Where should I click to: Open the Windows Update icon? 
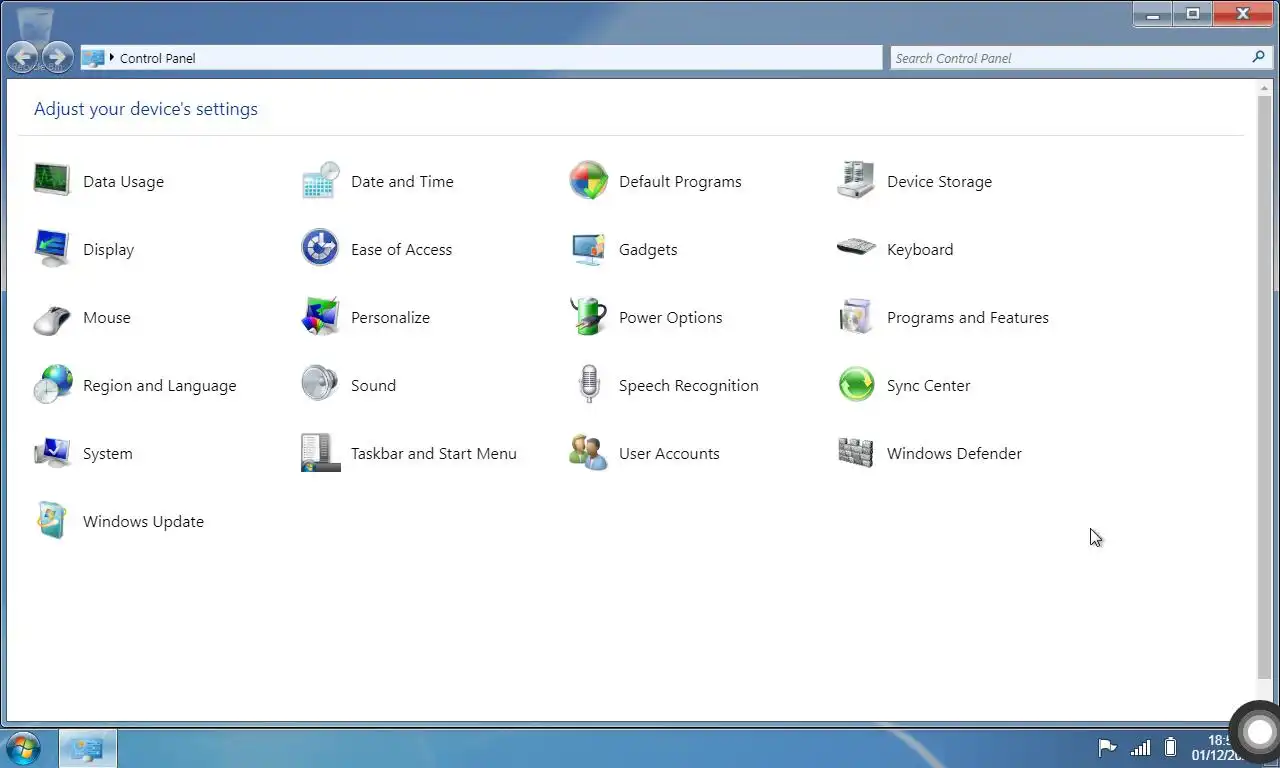pyautogui.click(x=52, y=521)
